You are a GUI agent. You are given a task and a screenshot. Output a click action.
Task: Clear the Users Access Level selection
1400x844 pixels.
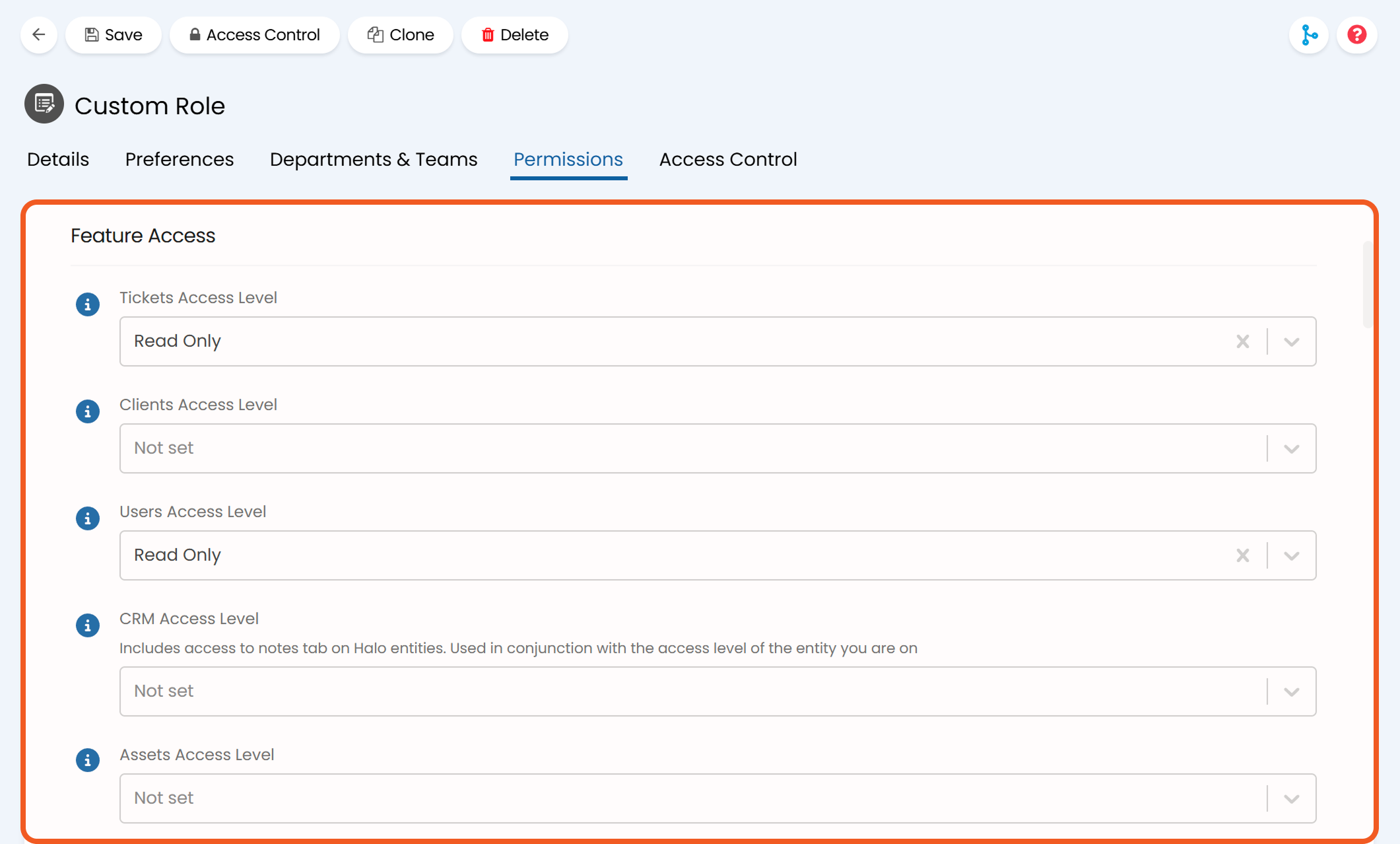1242,555
